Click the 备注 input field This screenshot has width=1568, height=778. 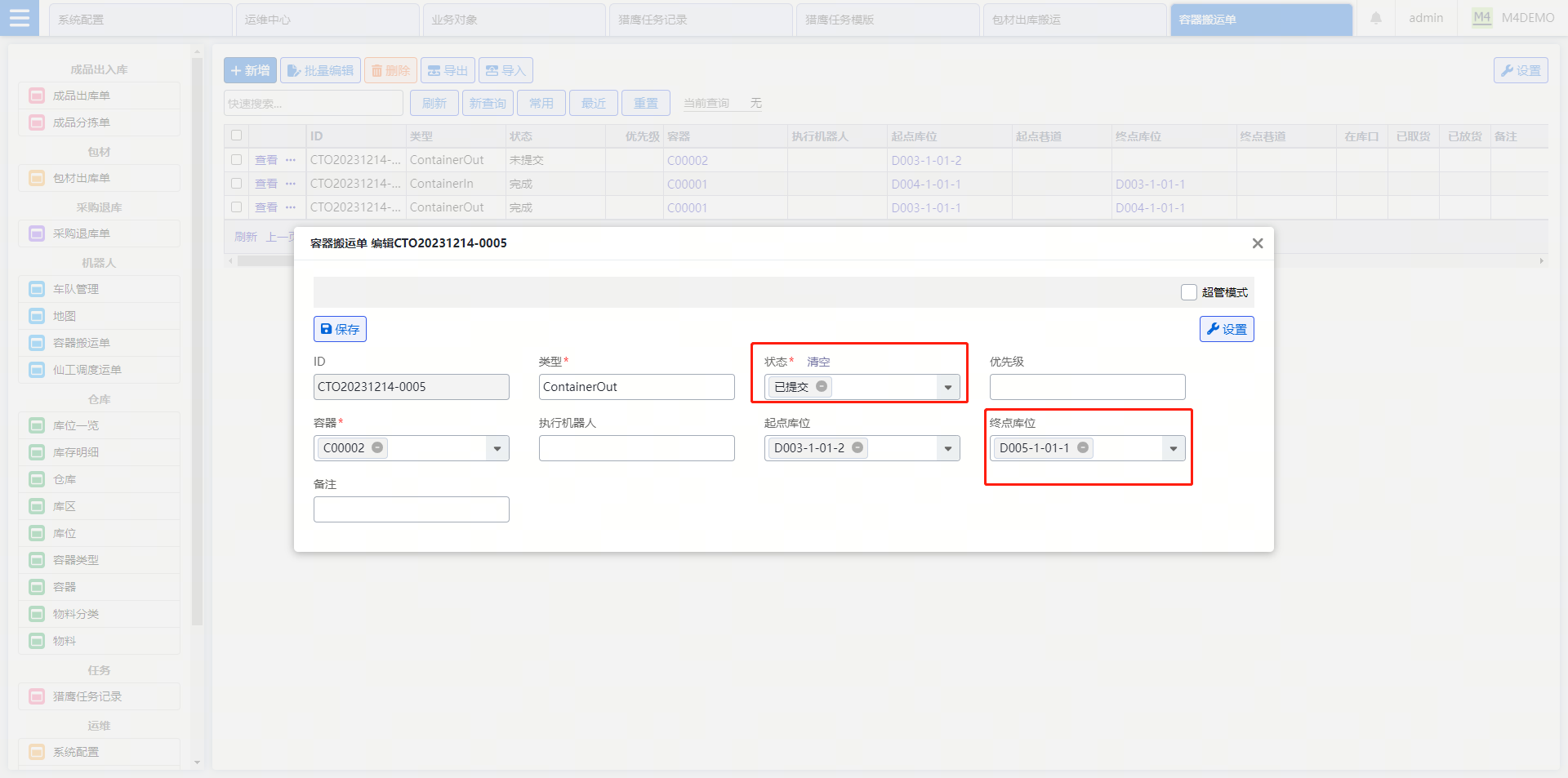tap(411, 509)
